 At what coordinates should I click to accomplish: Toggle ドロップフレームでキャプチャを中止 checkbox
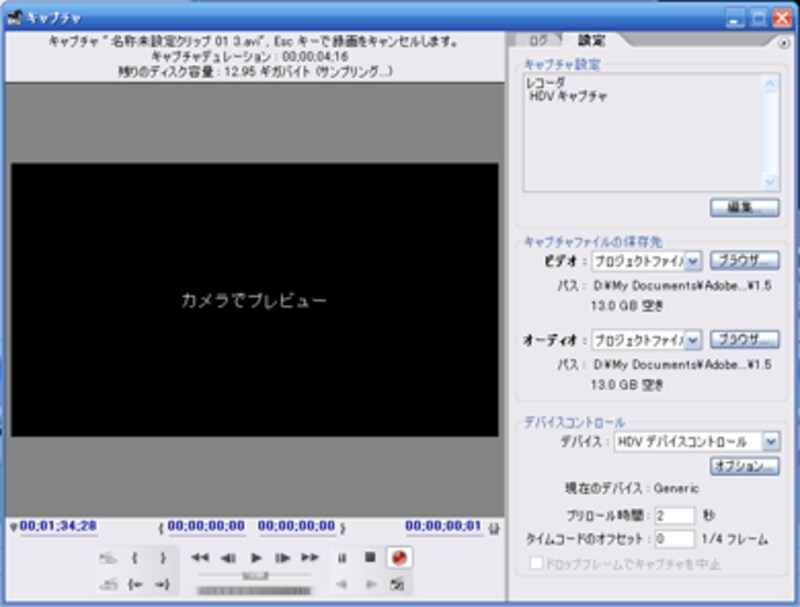[x=536, y=564]
